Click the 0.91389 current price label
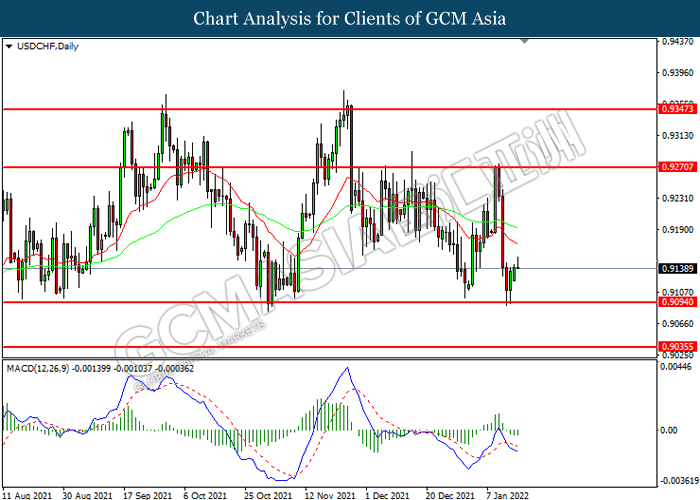 (x=677, y=269)
